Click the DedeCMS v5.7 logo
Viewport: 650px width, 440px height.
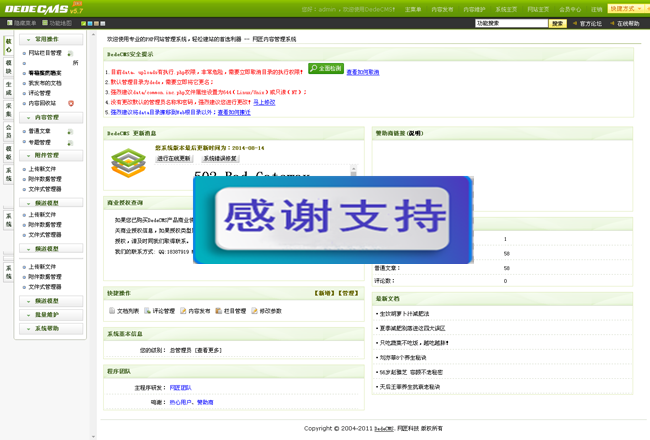coord(44,8)
